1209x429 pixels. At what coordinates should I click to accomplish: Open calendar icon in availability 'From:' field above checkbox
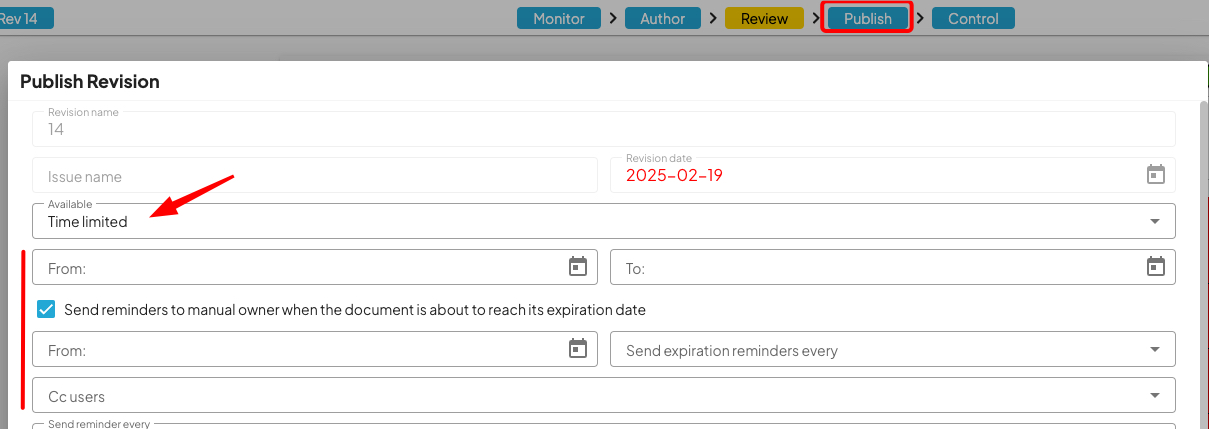coord(577,267)
